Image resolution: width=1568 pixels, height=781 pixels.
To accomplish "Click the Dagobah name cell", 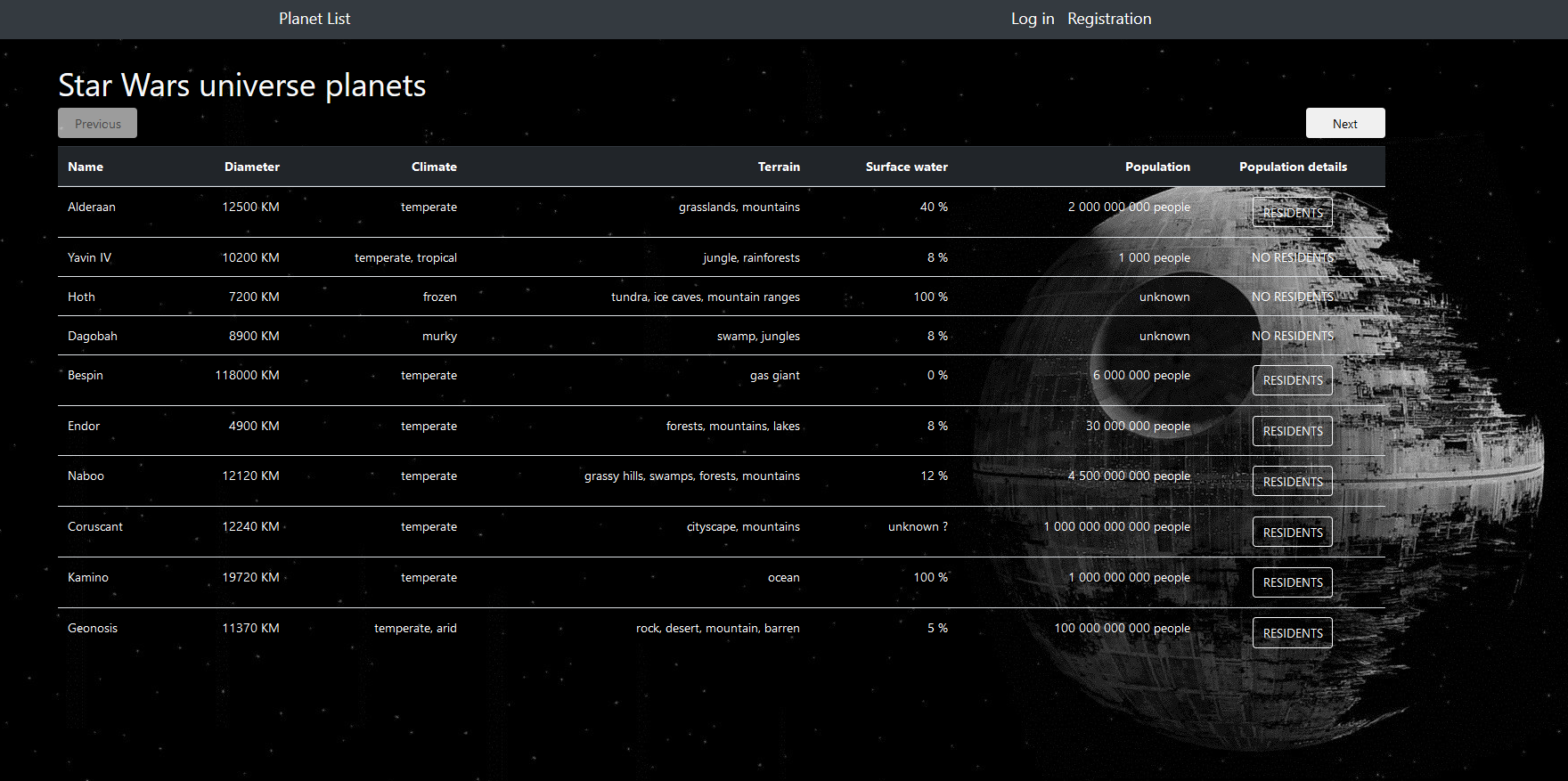I will (93, 336).
